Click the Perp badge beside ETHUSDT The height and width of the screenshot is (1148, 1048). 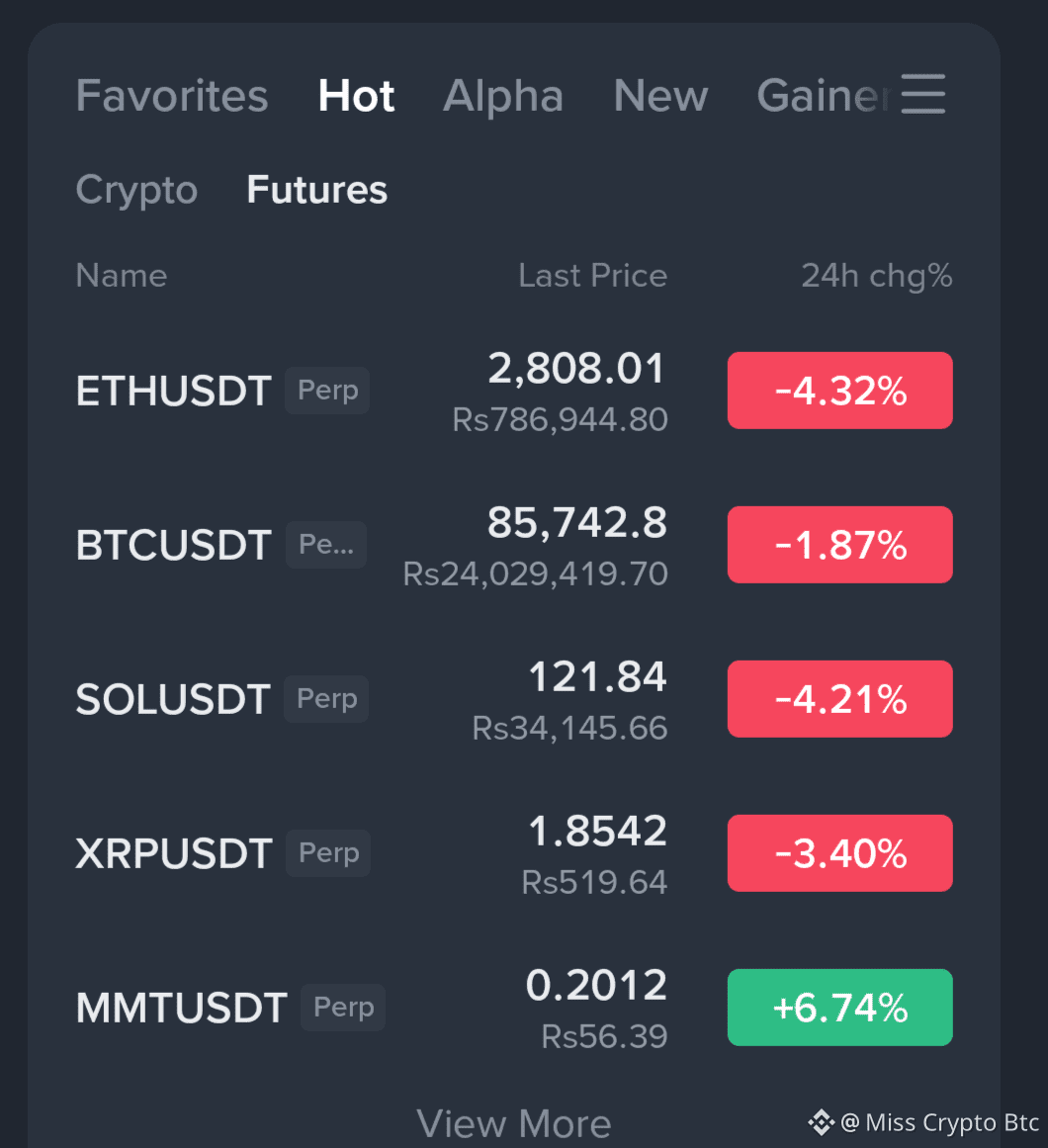pyautogui.click(x=327, y=391)
